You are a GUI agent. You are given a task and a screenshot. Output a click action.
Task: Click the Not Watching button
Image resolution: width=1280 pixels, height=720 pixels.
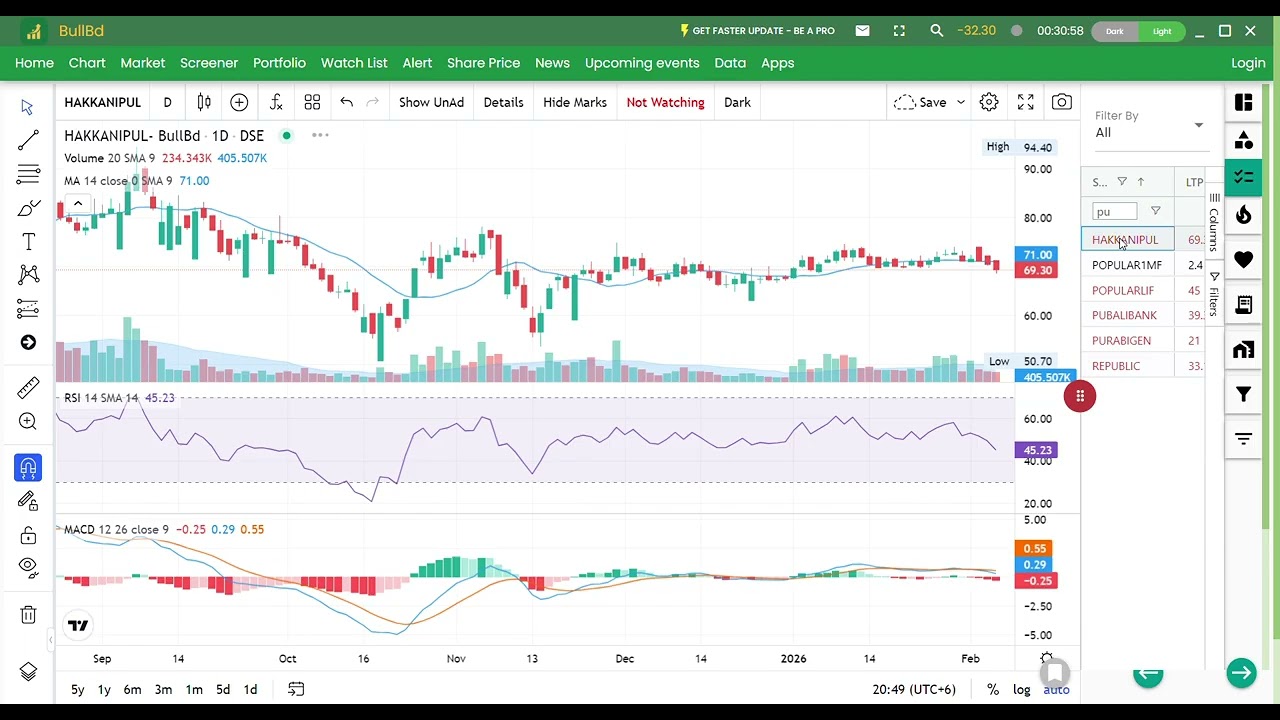(665, 102)
